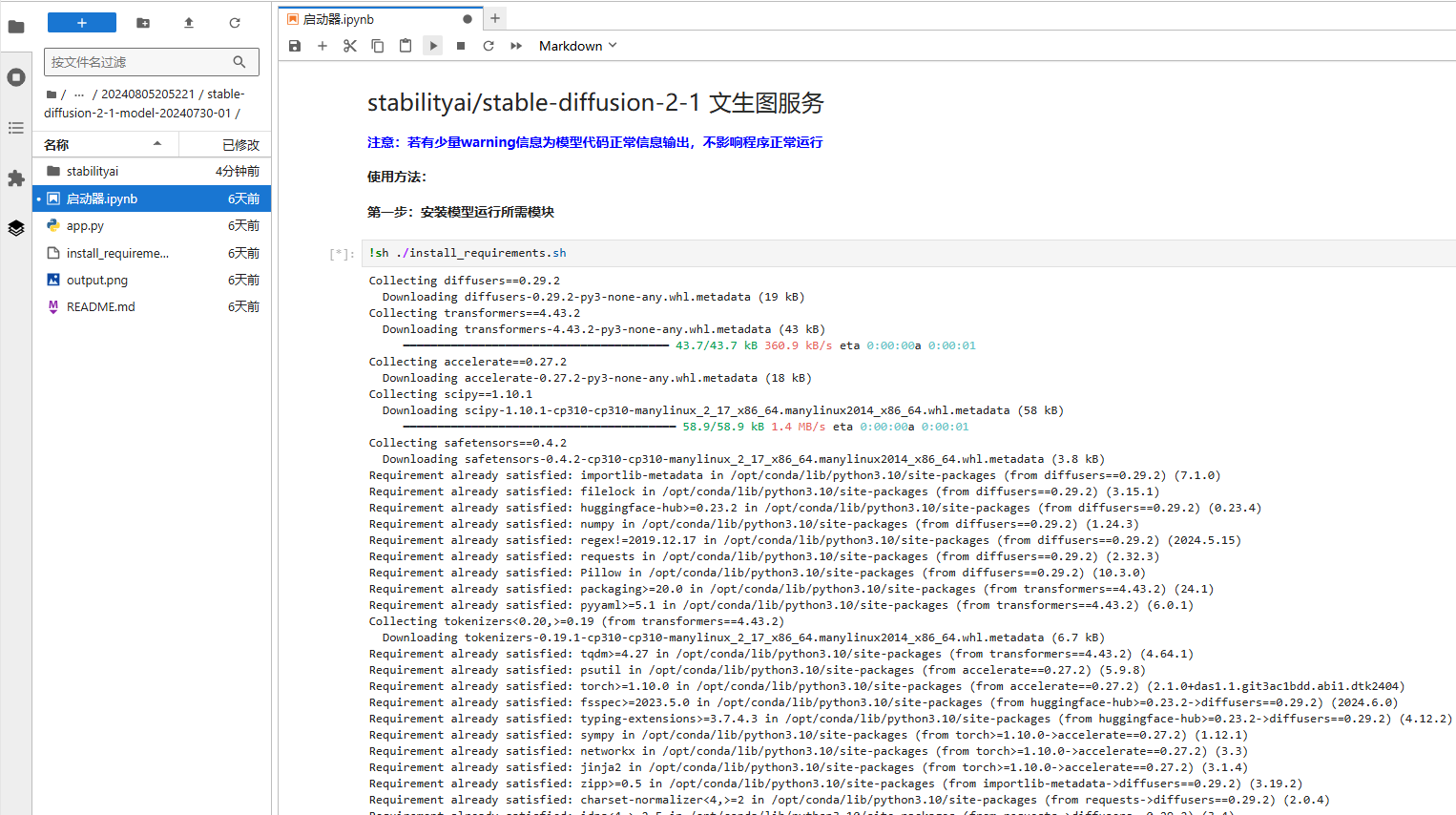Open the extension manager puzzle icon
Image resolution: width=1456 pixels, height=815 pixels.
(x=16, y=178)
